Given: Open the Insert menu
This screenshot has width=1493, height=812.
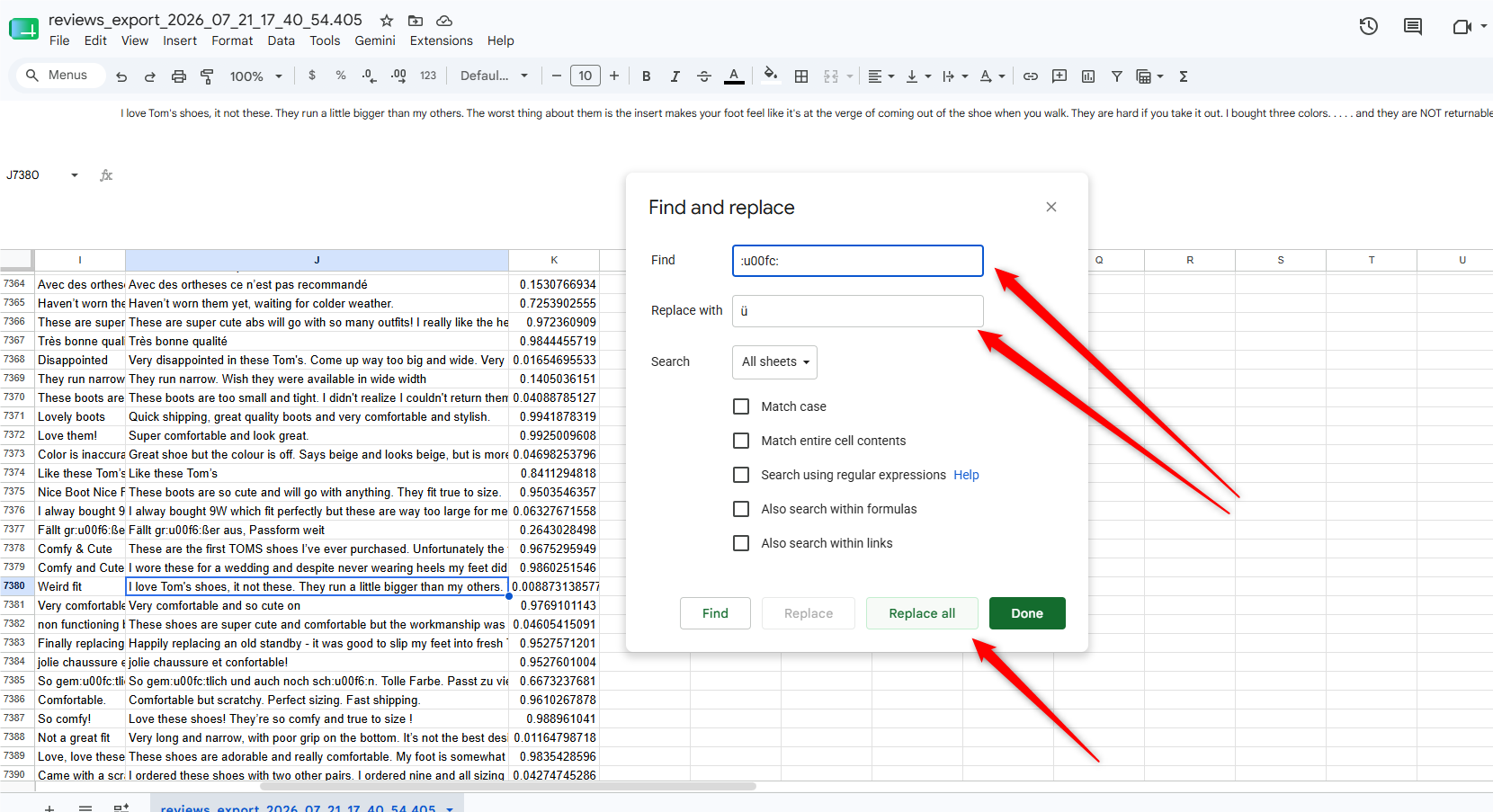Looking at the screenshot, I should 180,40.
